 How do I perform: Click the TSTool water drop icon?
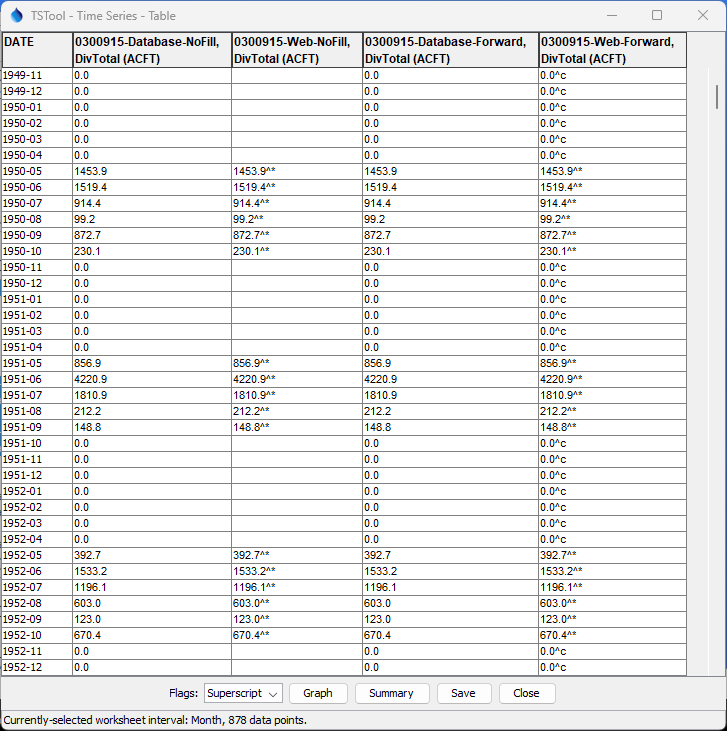click(17, 15)
